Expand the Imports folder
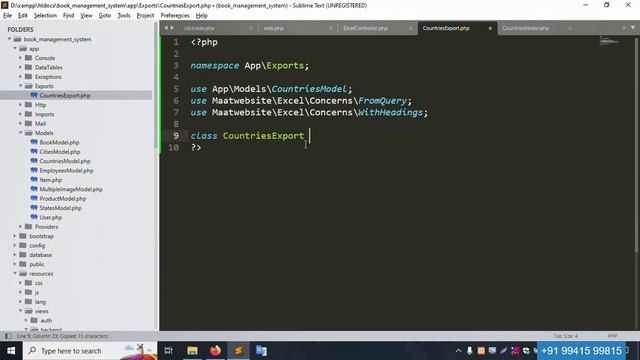 coord(20,114)
